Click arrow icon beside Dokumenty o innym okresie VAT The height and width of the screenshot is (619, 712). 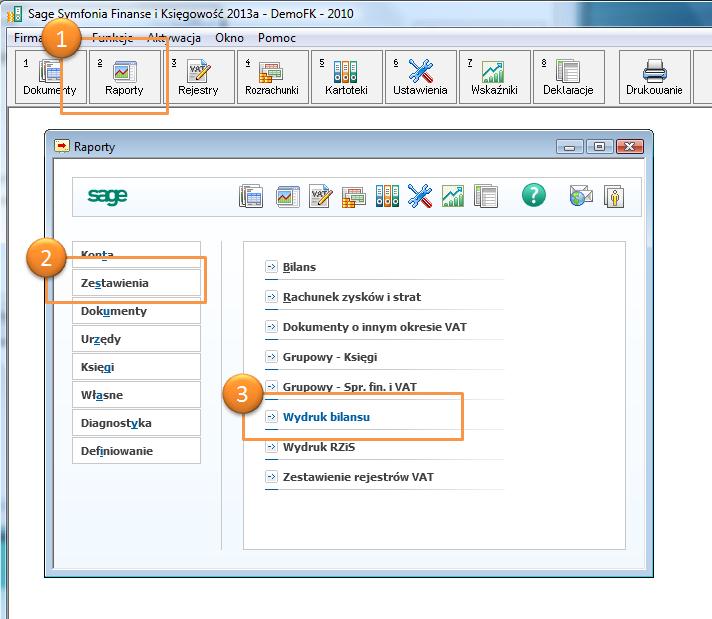pos(271,327)
